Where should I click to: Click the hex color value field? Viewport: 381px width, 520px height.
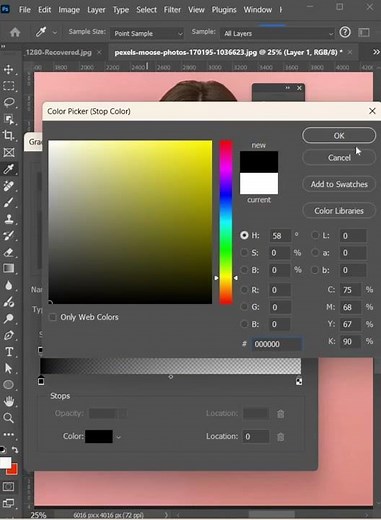tap(277, 344)
